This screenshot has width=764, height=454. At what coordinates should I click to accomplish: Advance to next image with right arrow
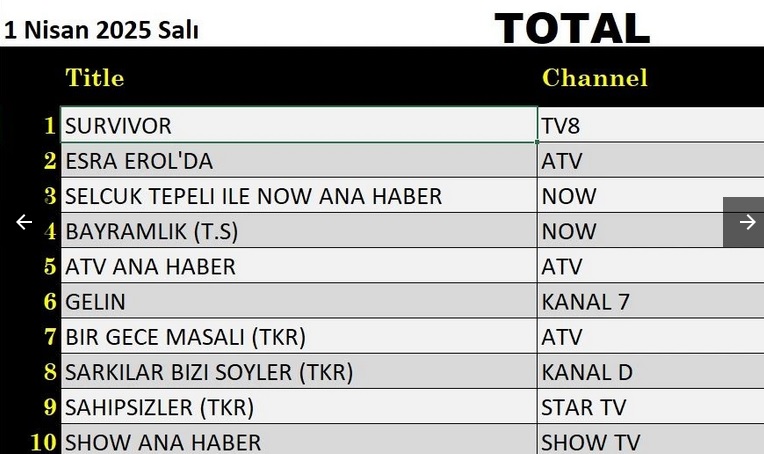[x=744, y=222]
